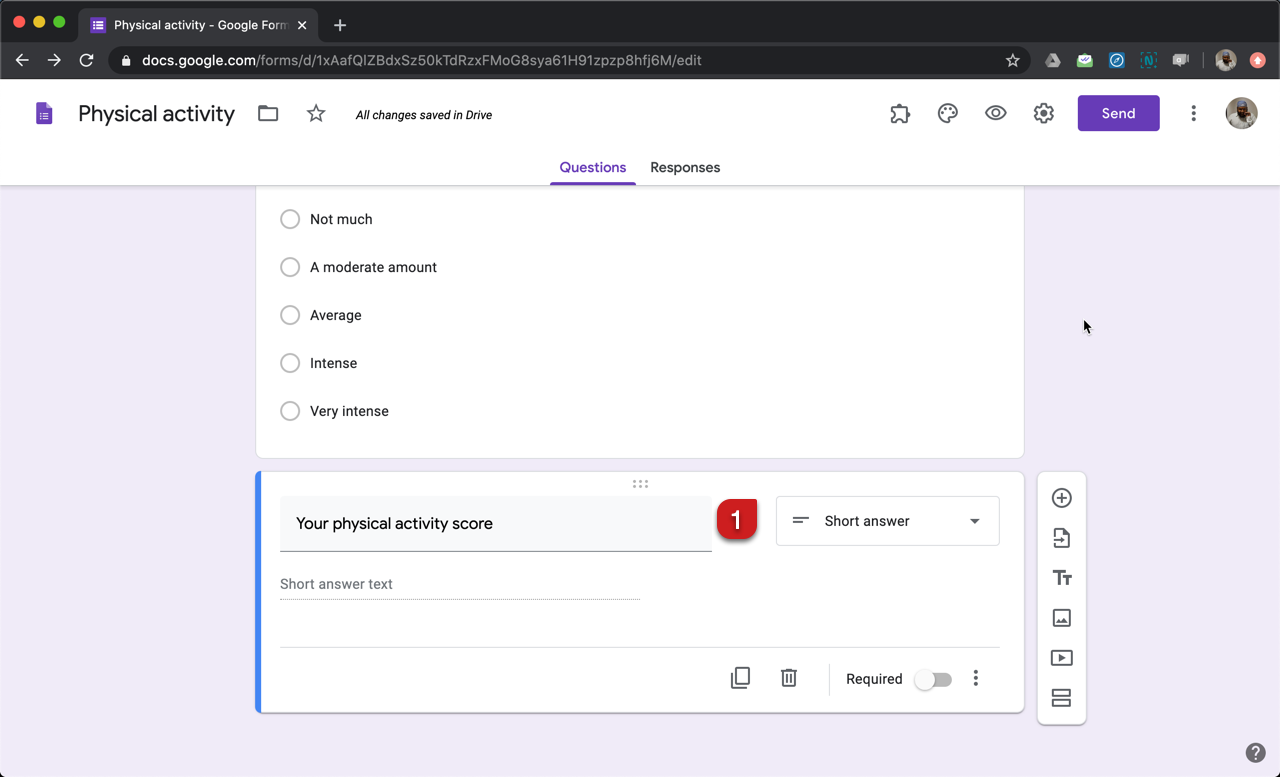The width and height of the screenshot is (1280, 777).
Task: Add a title and description block
Action: pos(1061,577)
